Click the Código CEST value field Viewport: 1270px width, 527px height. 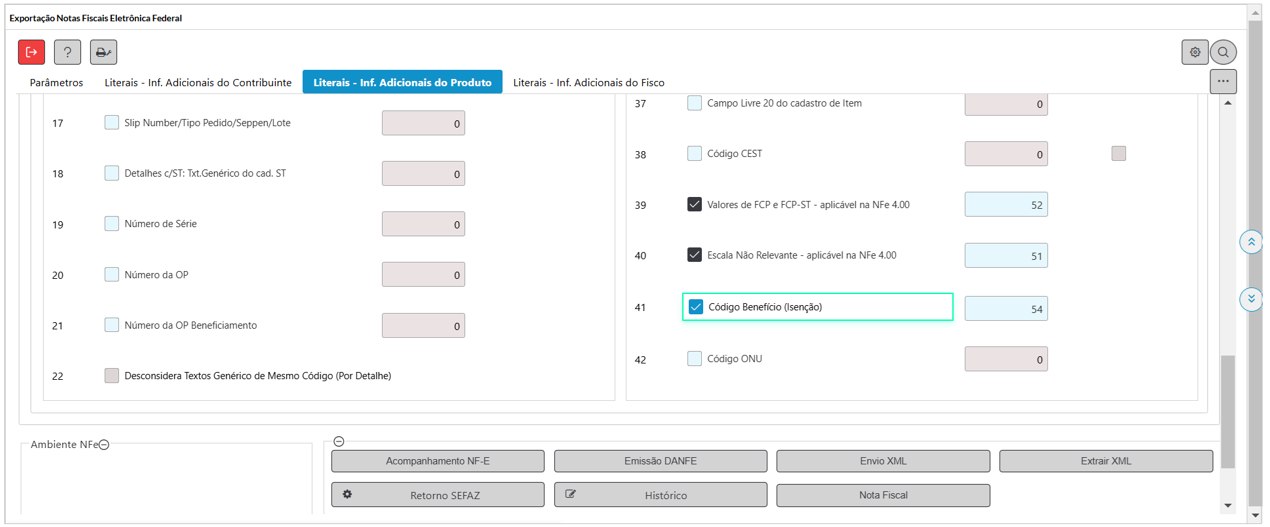coord(1006,154)
